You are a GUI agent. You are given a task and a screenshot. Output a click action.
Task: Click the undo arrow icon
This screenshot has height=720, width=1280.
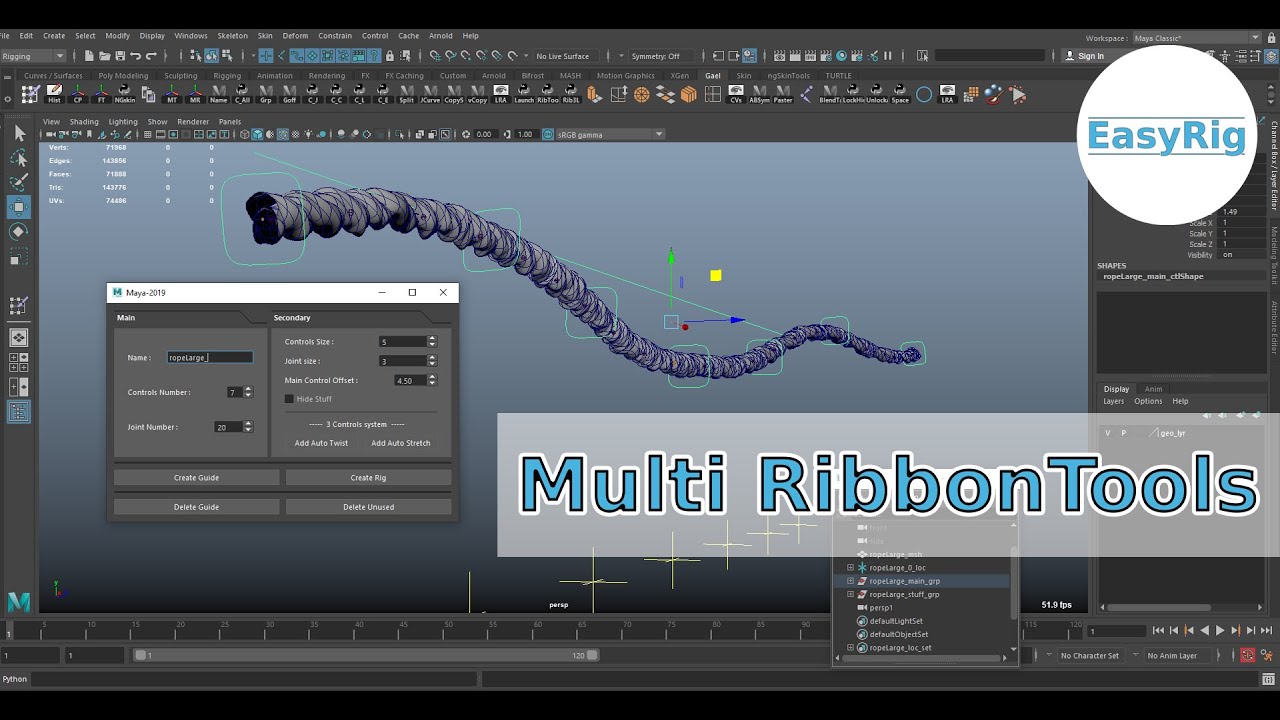point(136,56)
